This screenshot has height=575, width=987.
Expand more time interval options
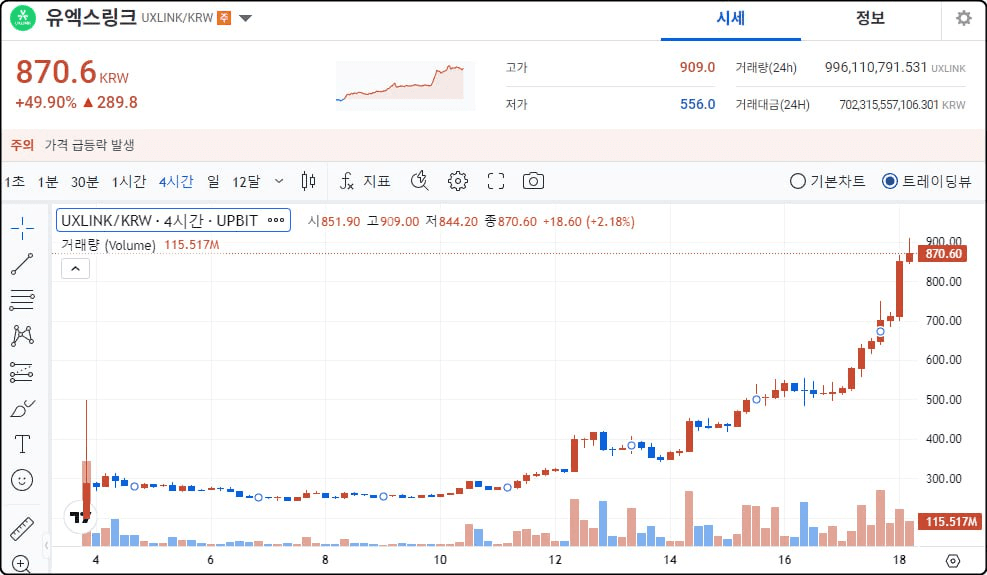[x=279, y=181]
